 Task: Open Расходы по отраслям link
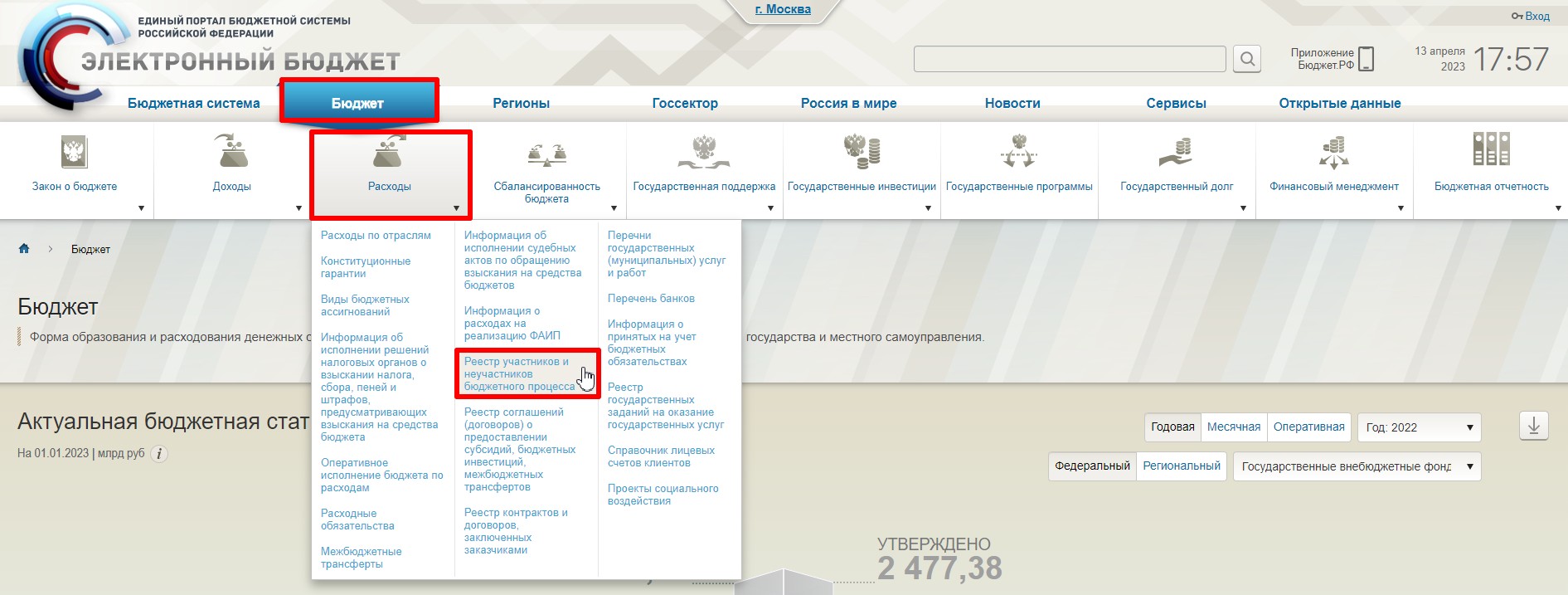(x=376, y=235)
